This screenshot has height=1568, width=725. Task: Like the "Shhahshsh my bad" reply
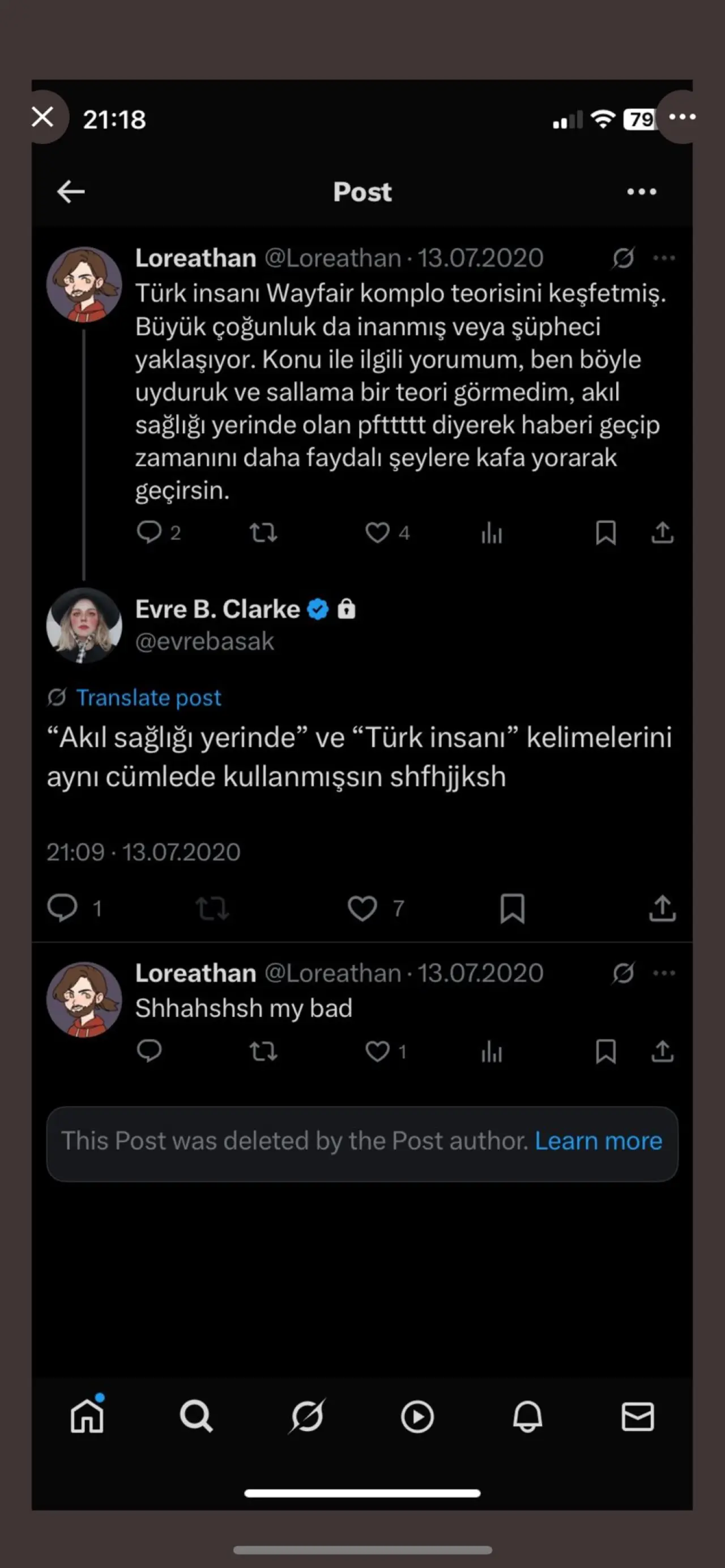(377, 1051)
